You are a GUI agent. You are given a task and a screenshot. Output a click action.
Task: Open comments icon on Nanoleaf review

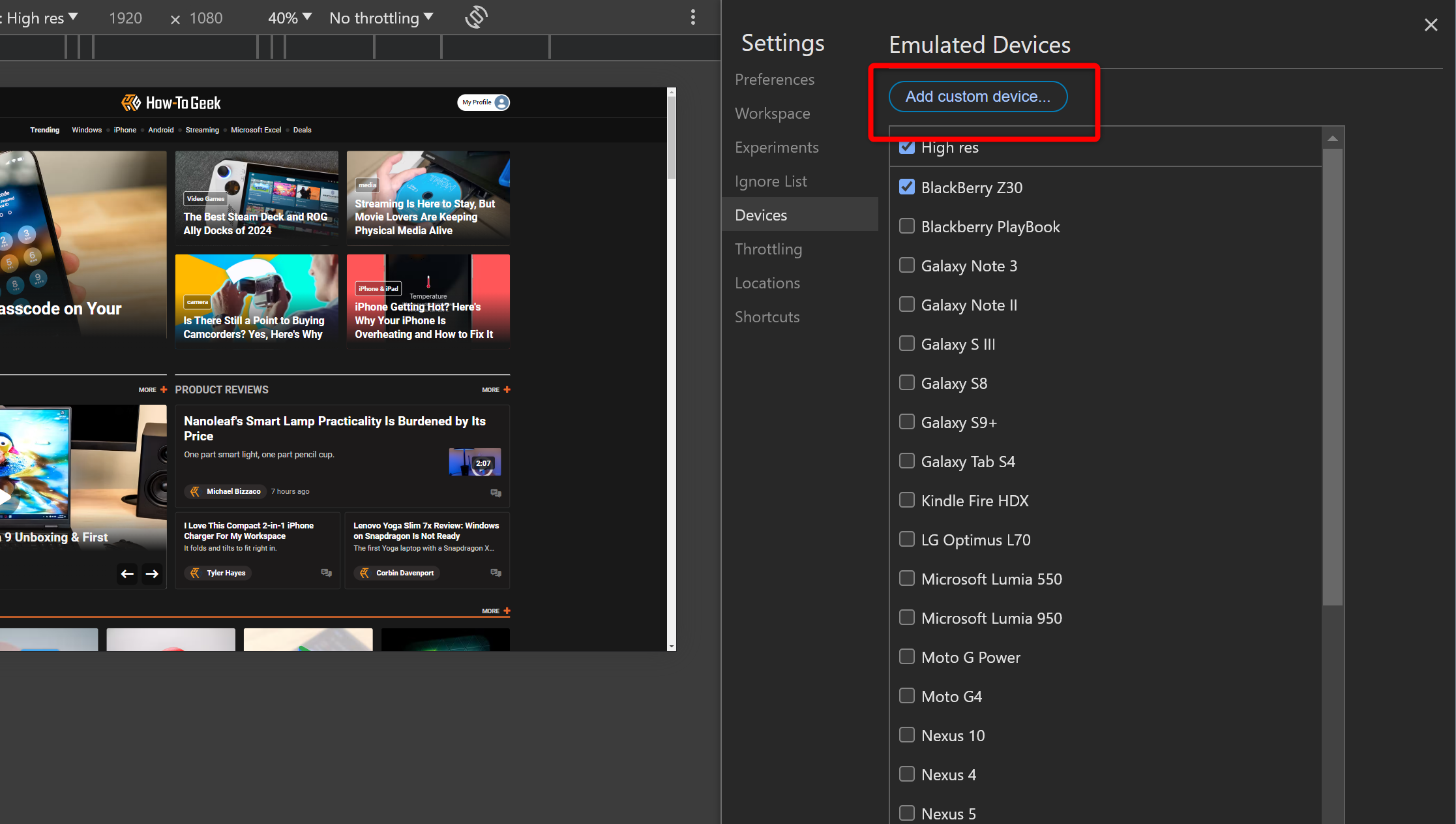pyautogui.click(x=496, y=493)
